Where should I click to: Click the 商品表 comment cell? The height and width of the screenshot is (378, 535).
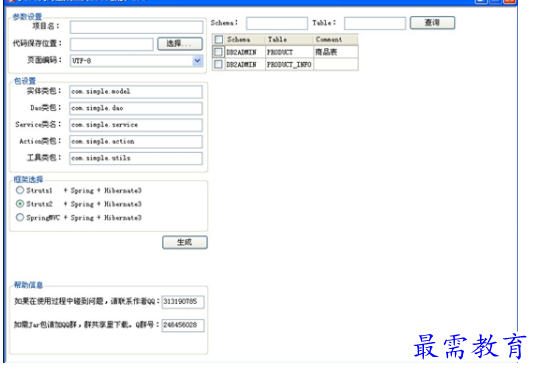336,52
